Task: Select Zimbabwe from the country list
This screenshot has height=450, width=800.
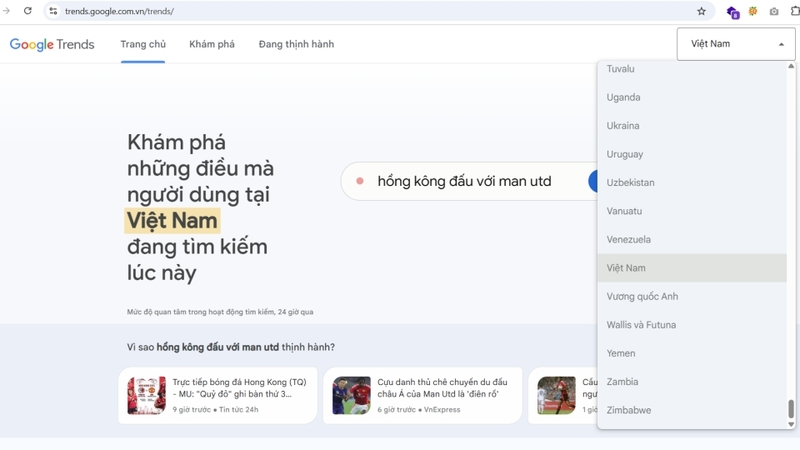Action: pyautogui.click(x=692, y=410)
